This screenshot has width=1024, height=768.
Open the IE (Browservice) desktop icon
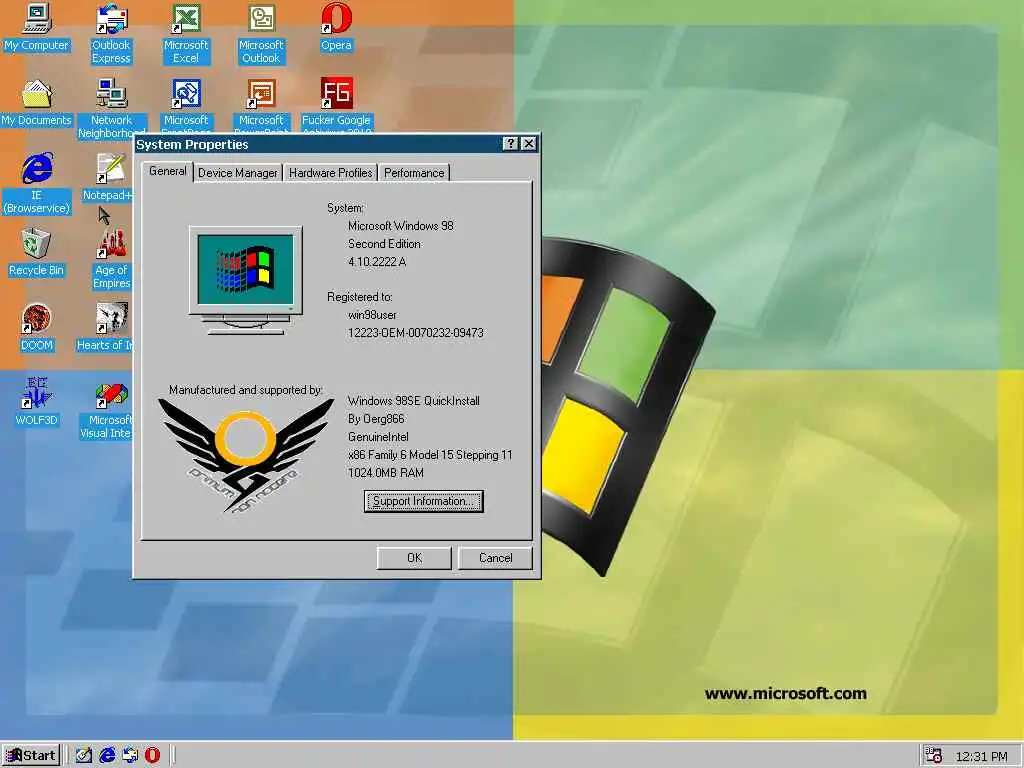[36, 183]
